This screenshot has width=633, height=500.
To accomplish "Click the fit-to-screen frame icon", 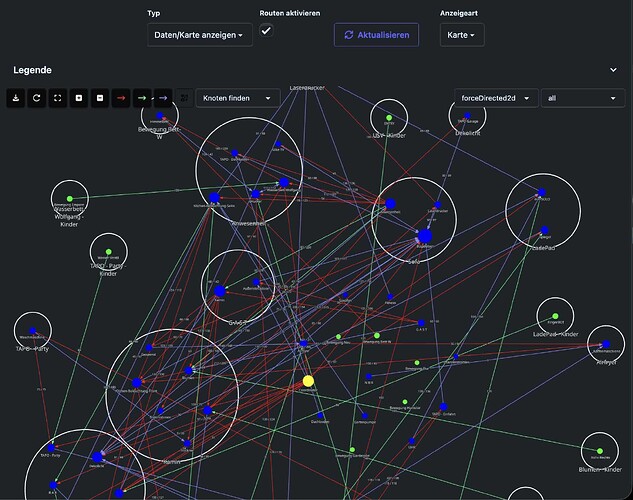I will 58,98.
